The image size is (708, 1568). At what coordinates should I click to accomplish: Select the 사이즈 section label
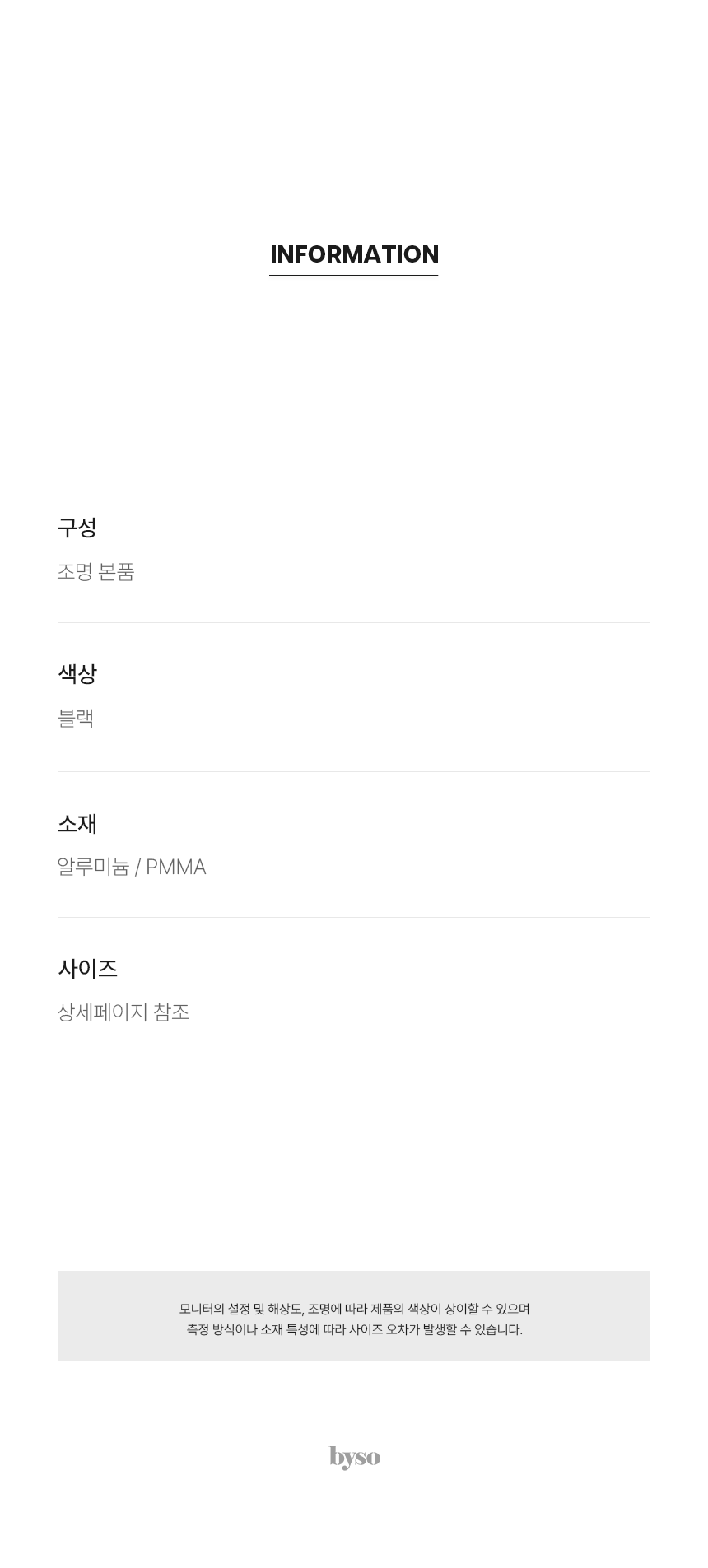coord(87,969)
